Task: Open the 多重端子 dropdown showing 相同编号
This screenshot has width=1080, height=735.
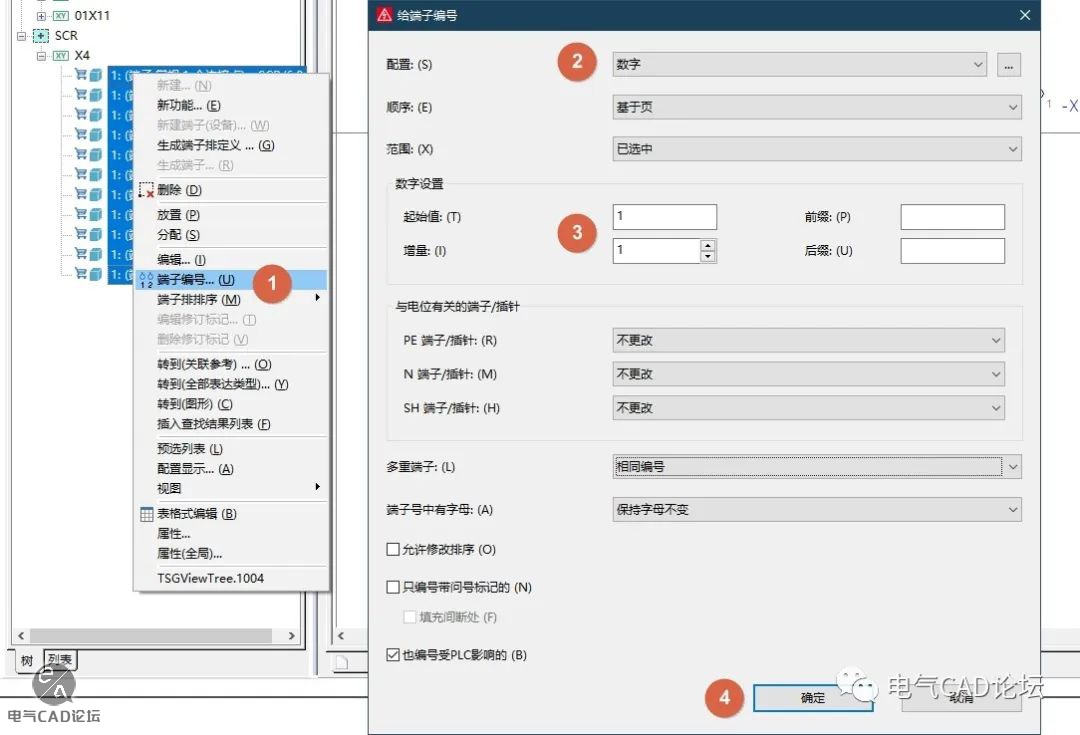Action: 816,466
